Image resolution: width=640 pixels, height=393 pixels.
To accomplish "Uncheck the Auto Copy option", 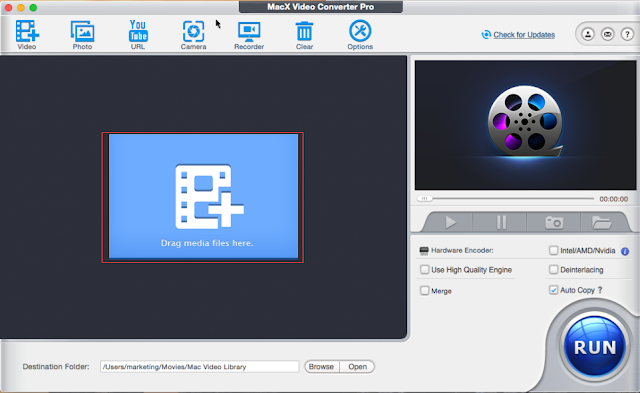I will [553, 290].
